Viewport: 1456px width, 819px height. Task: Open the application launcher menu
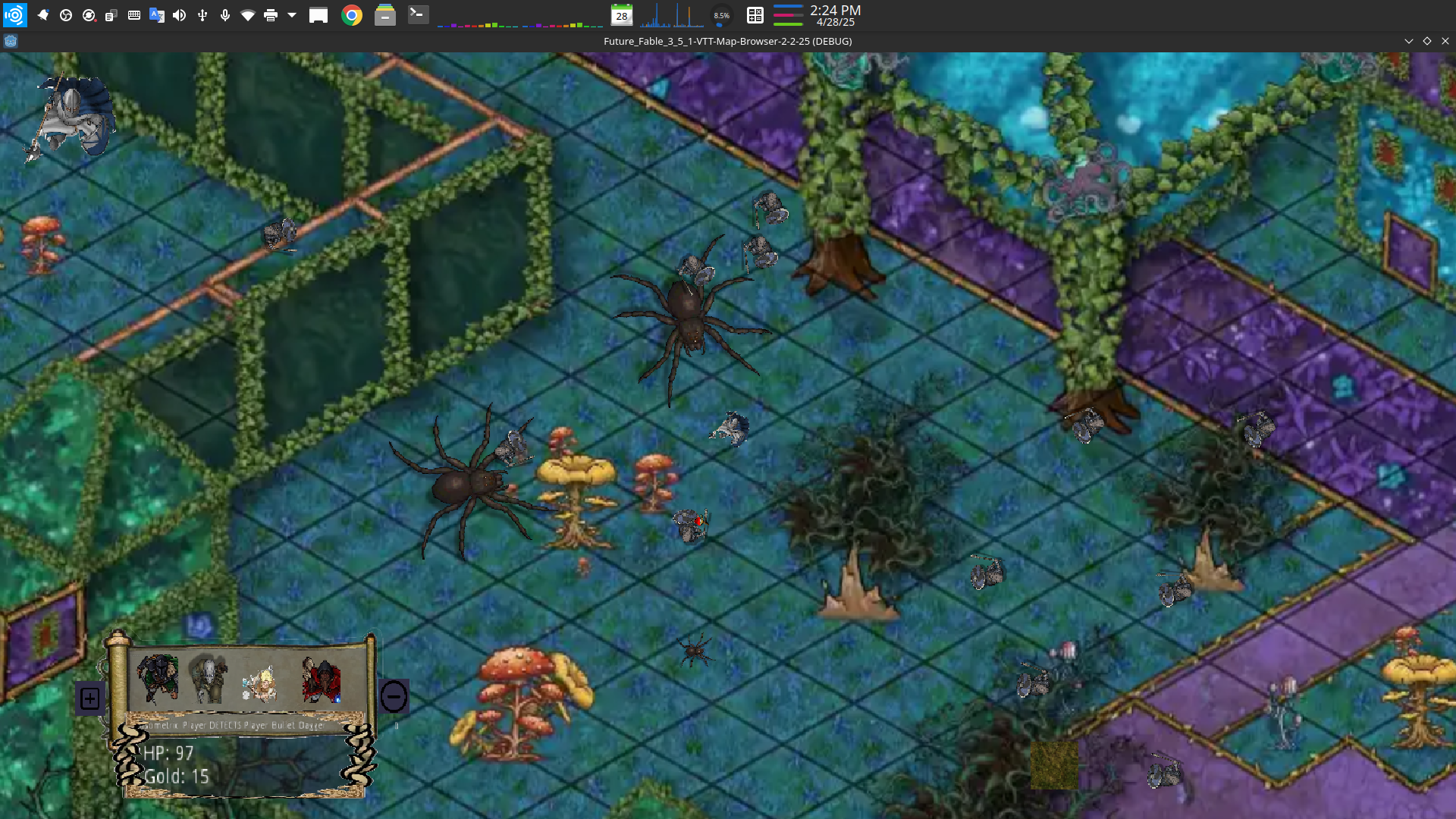click(x=14, y=15)
